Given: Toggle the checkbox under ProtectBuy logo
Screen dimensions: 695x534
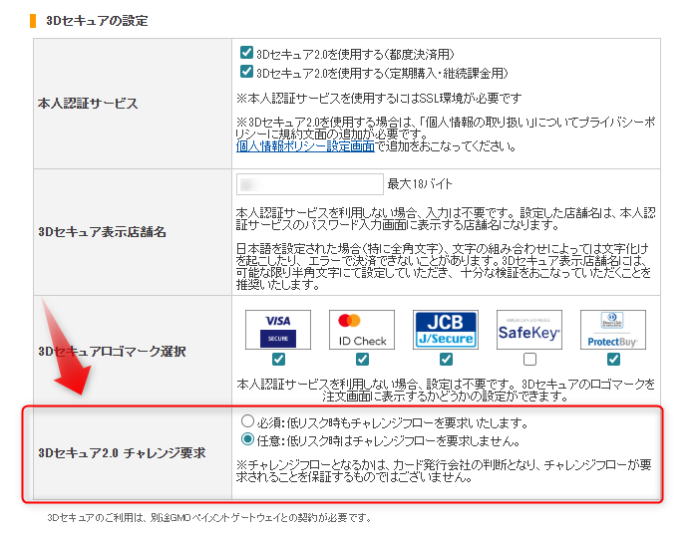Looking at the screenshot, I should pyautogui.click(x=612, y=360).
